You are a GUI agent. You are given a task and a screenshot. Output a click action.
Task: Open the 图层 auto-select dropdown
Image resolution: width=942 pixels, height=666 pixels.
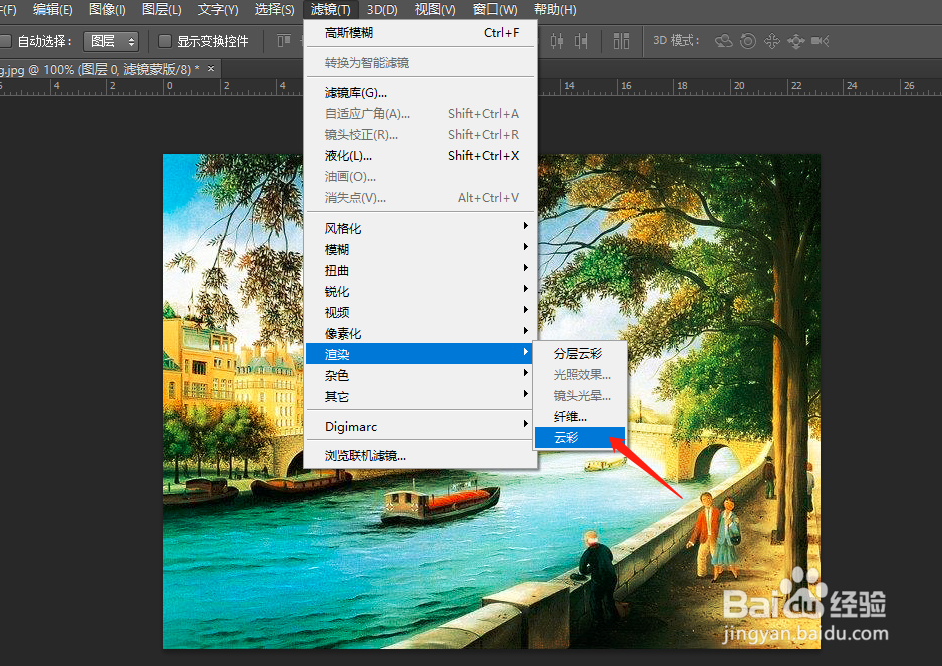pyautogui.click(x=111, y=41)
